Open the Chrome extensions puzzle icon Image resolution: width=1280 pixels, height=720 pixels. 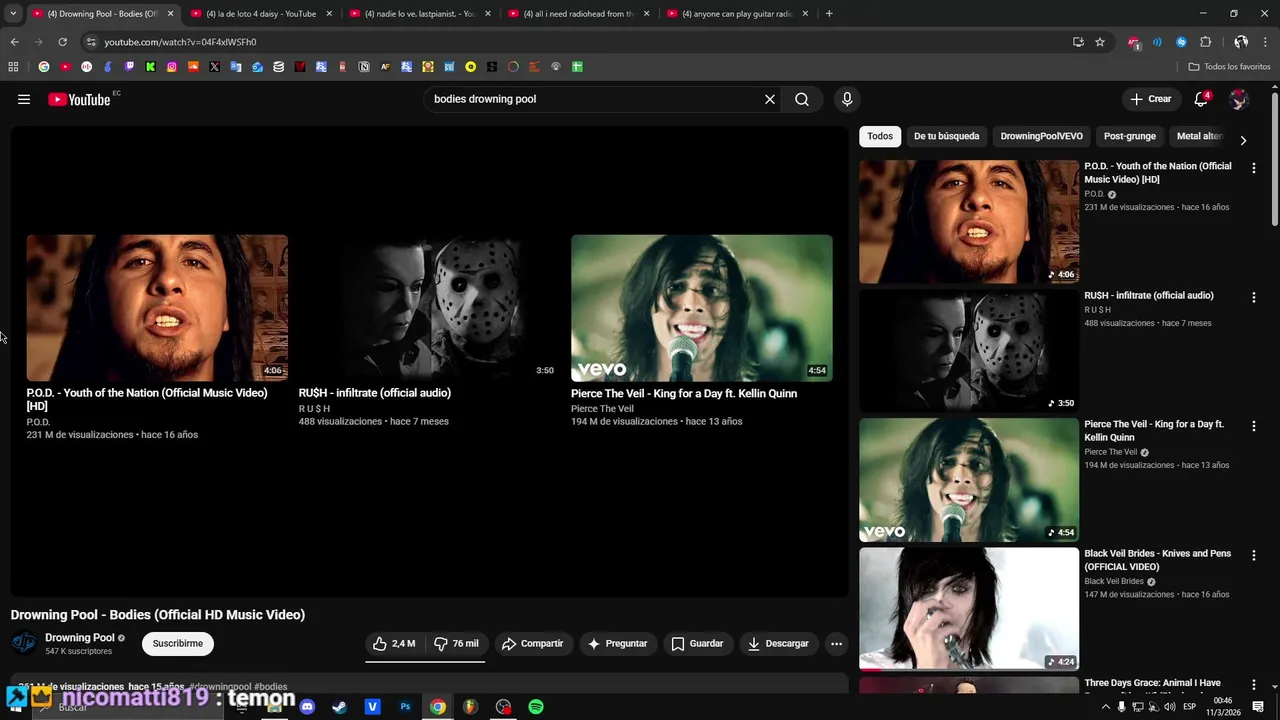(x=1205, y=42)
